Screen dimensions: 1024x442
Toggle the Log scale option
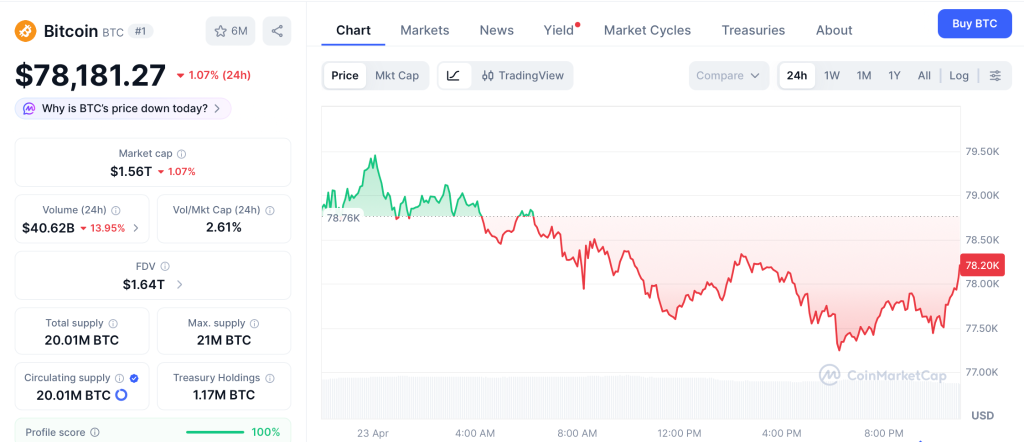(959, 75)
